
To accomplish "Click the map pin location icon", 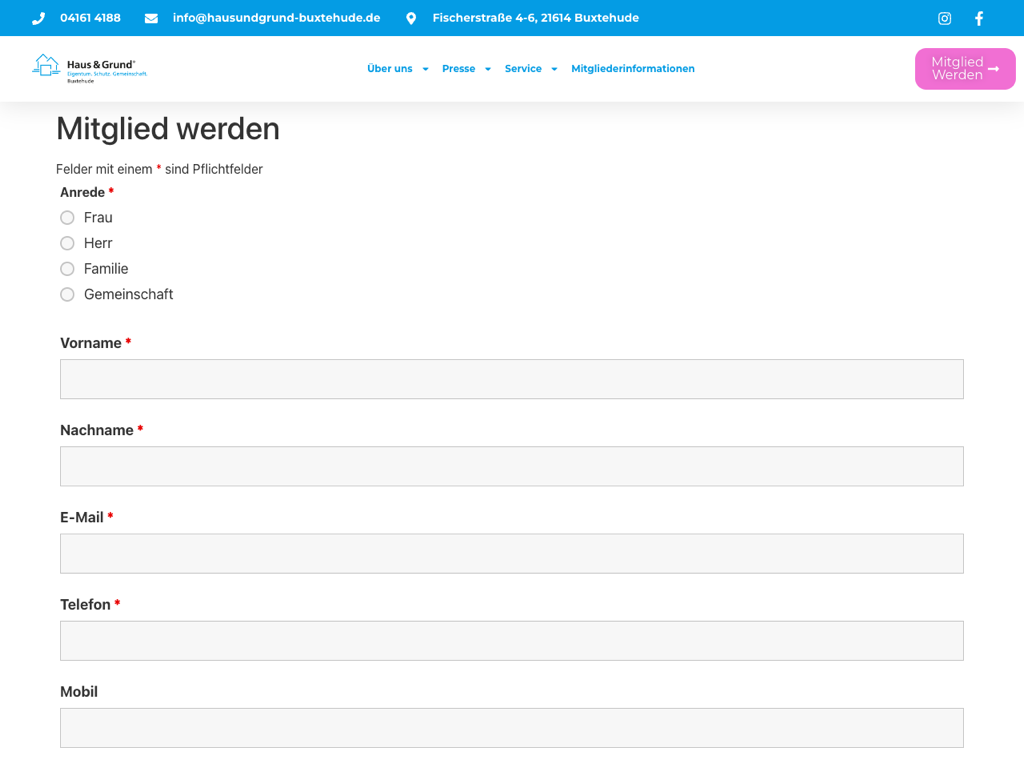I will [x=411, y=18].
